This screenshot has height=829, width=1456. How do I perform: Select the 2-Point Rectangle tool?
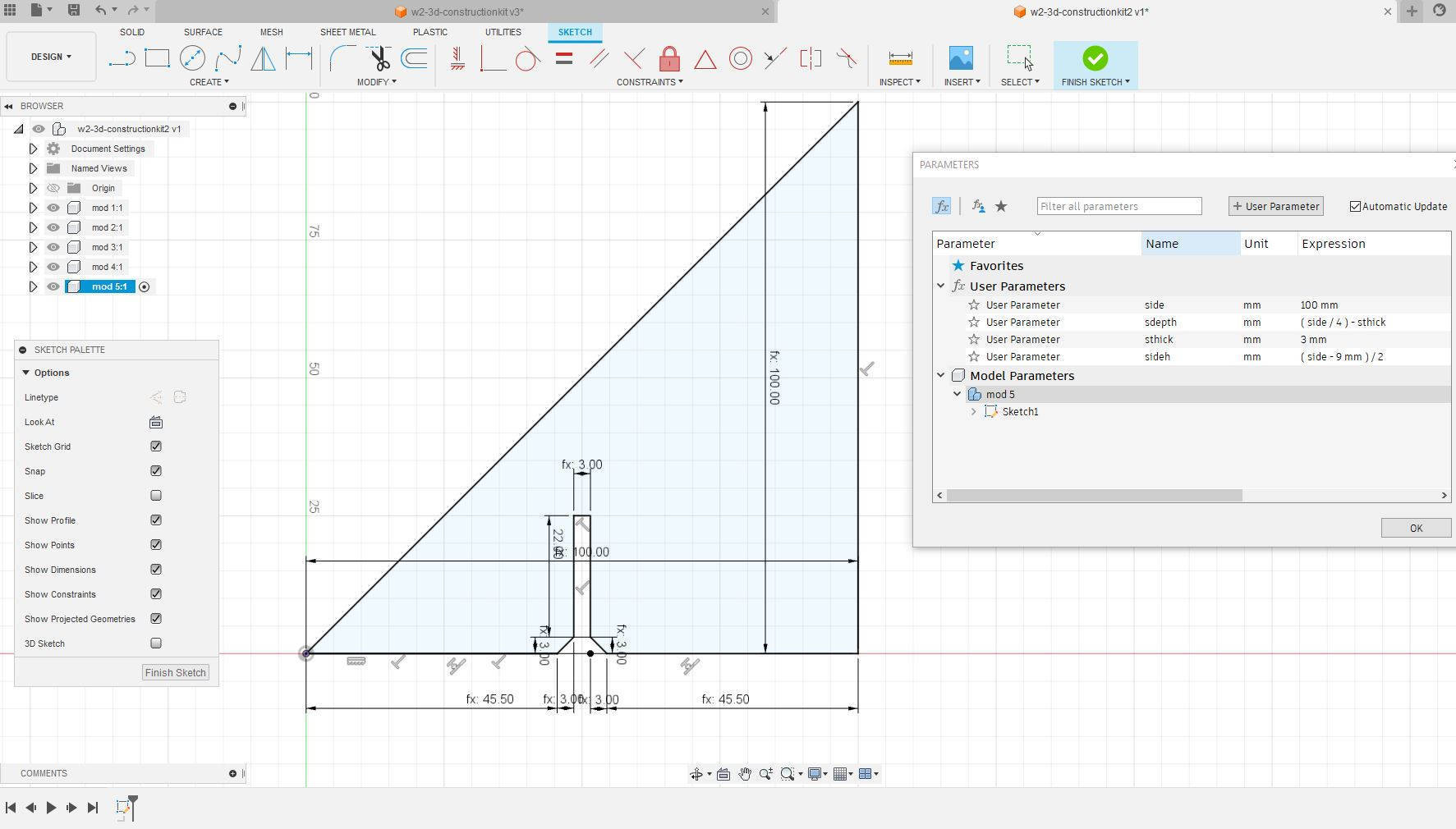[x=157, y=58]
